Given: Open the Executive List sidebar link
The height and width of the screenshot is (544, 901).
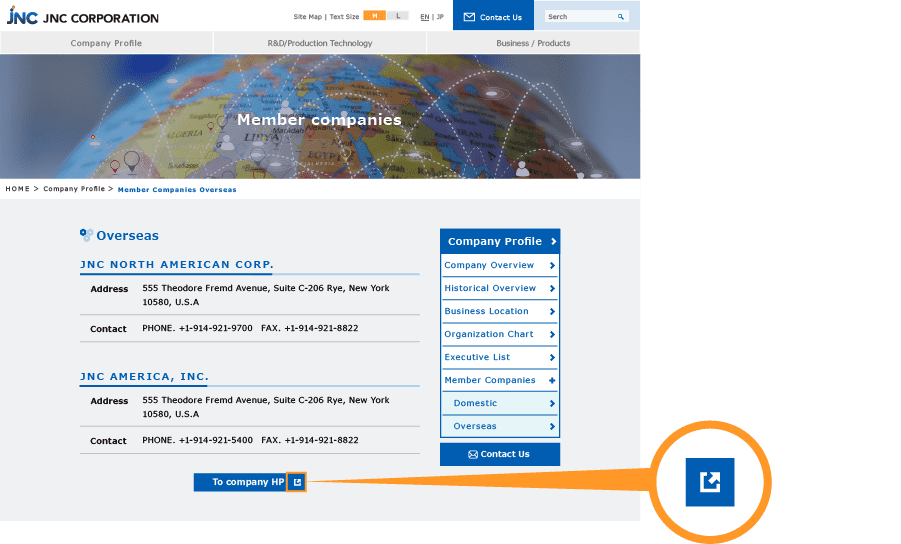Looking at the screenshot, I should (x=500, y=357).
